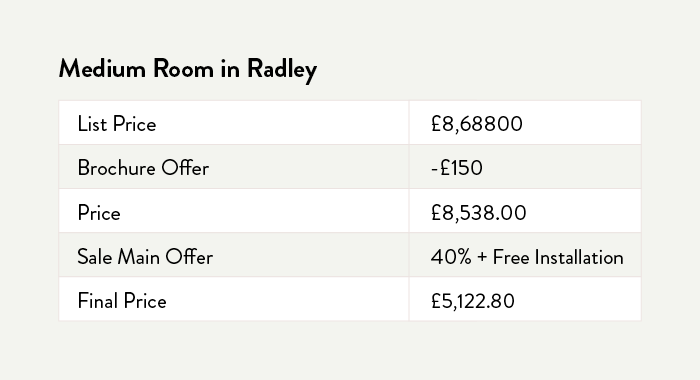Click the word Free in the offer text
Screen dimensions: 700x380
coord(511,257)
